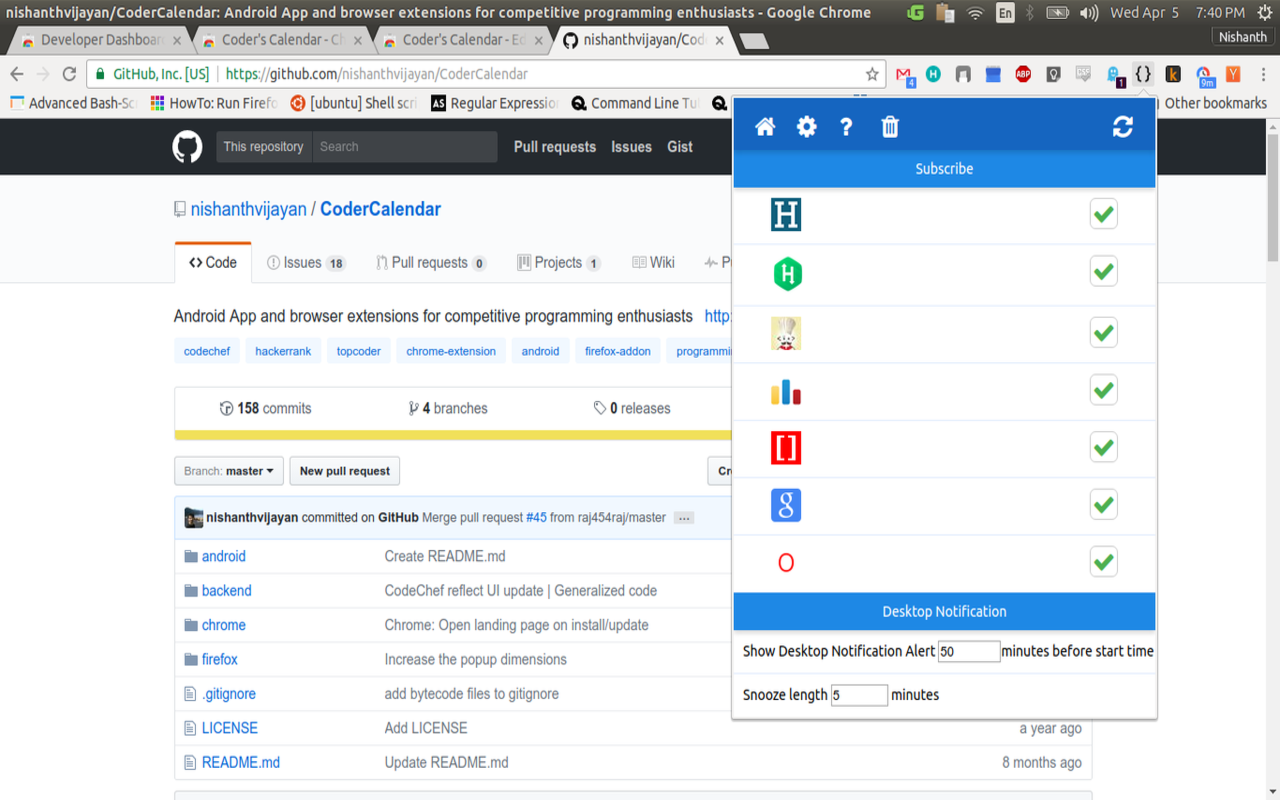
Task: Click the Snooze length minutes field
Action: pos(859,695)
